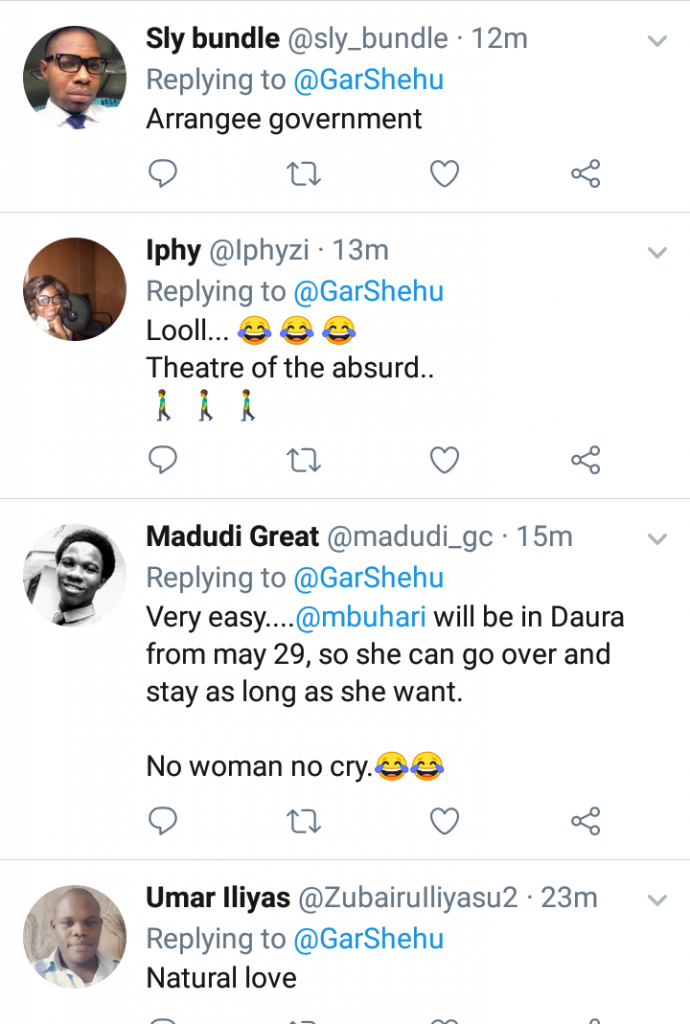Open the @mbuhari mention link
Viewport: 690px width, 1024px height.
[x=361, y=616]
